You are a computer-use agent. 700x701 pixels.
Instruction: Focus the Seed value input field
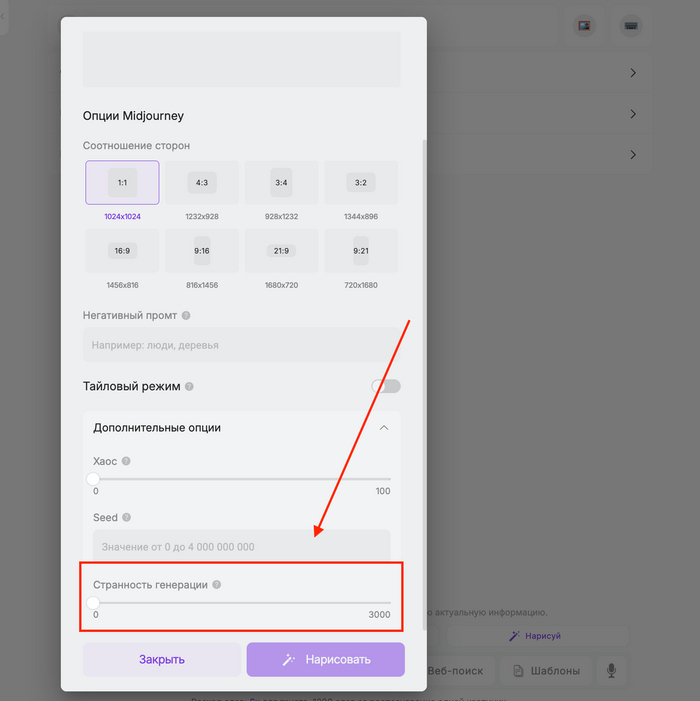[x=241, y=547]
